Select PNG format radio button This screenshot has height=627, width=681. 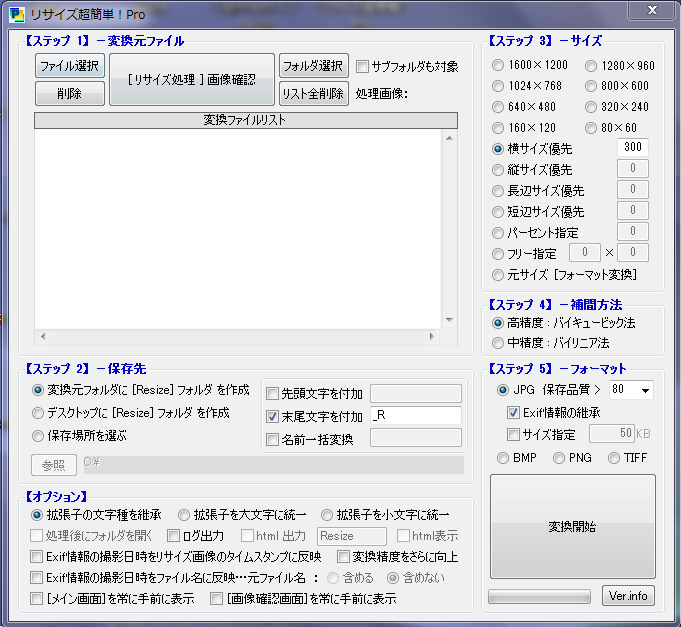(559, 458)
